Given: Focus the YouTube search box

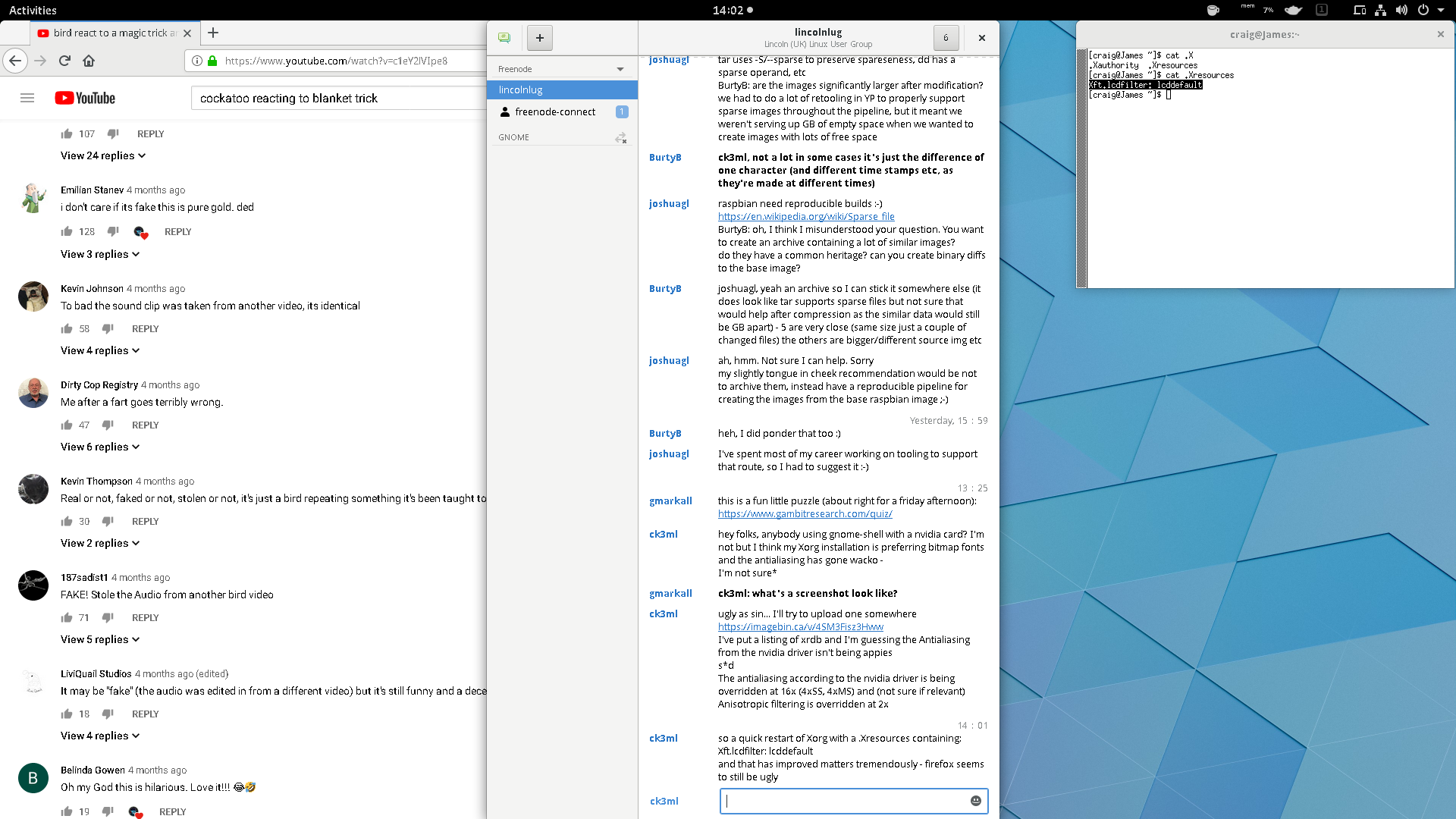Looking at the screenshot, I should (339, 98).
